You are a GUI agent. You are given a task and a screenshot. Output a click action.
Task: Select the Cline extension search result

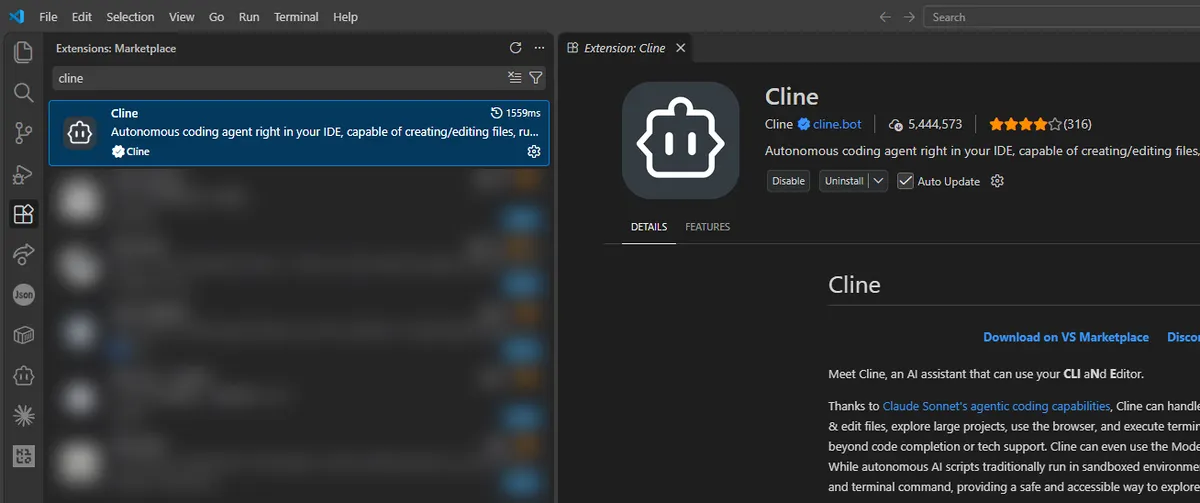pos(299,133)
